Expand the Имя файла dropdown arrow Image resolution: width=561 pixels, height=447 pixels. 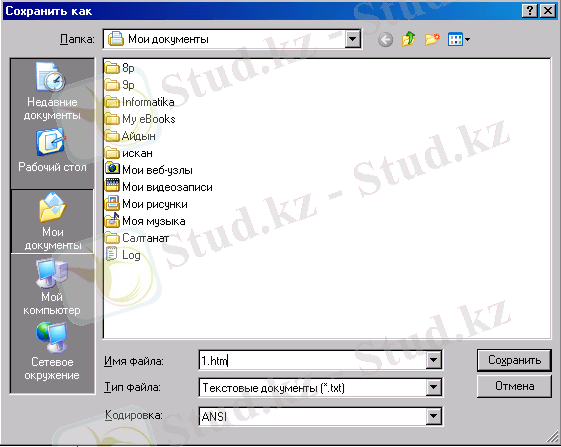click(433, 360)
